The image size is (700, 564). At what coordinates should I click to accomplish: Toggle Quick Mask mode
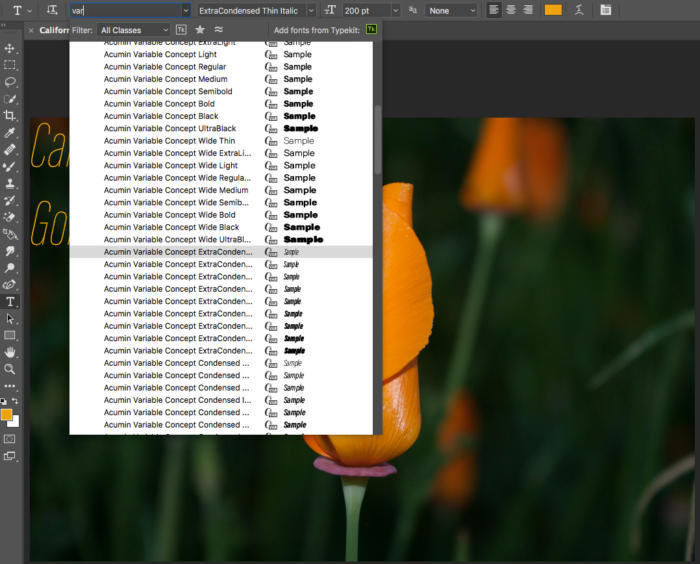9,439
